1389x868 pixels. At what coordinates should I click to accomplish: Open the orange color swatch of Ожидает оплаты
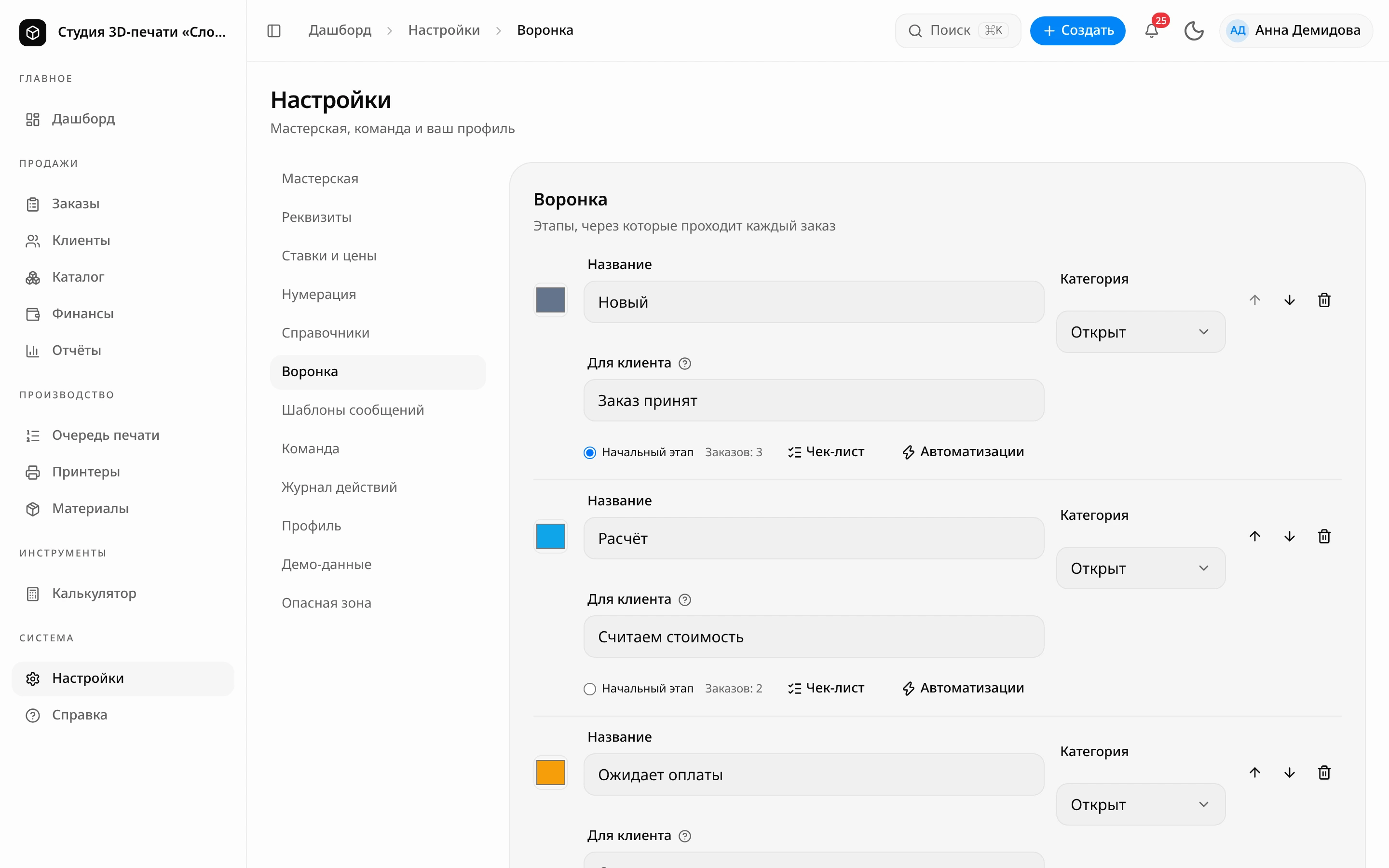[x=550, y=773]
